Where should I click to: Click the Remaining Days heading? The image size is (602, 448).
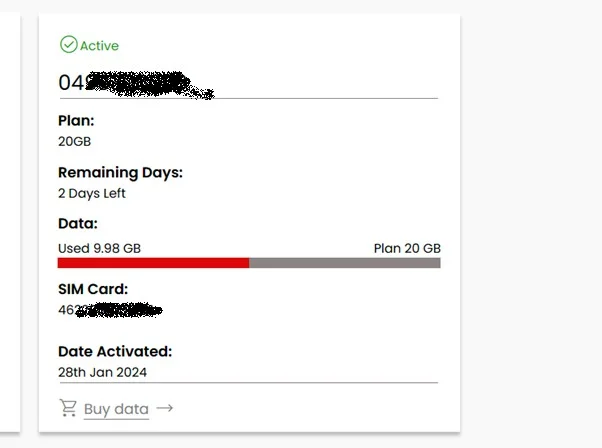[x=120, y=172]
